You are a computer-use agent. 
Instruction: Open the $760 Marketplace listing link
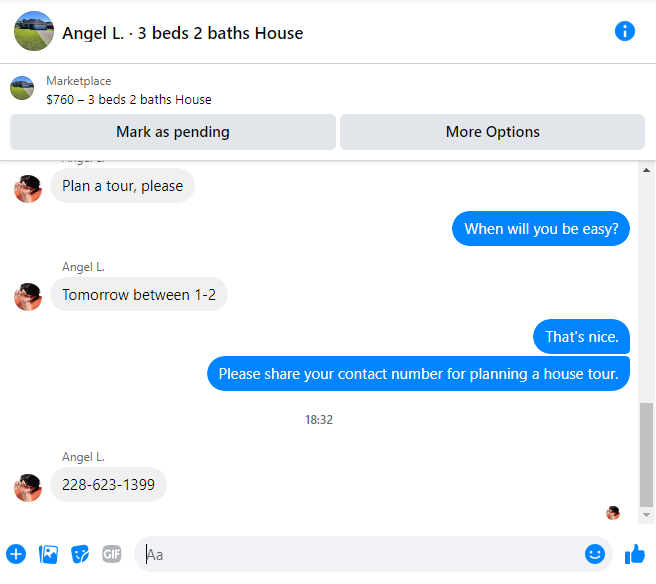coord(128,100)
